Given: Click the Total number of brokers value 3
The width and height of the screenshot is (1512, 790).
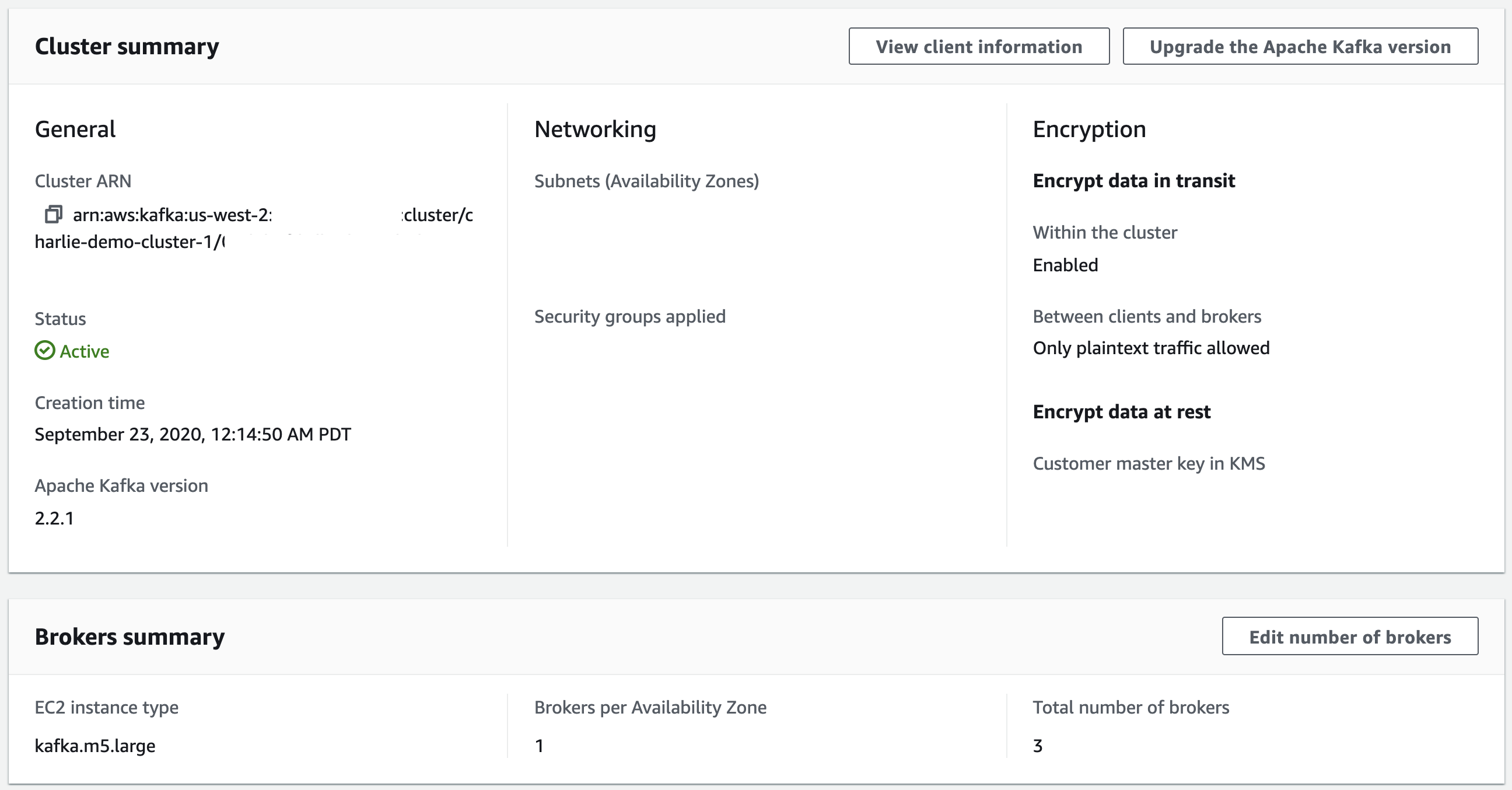Looking at the screenshot, I should 1039,746.
